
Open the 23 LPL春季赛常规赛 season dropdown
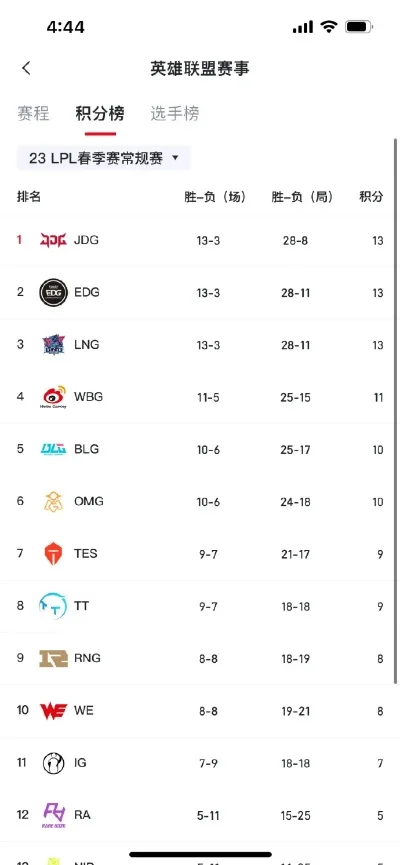(x=104, y=158)
